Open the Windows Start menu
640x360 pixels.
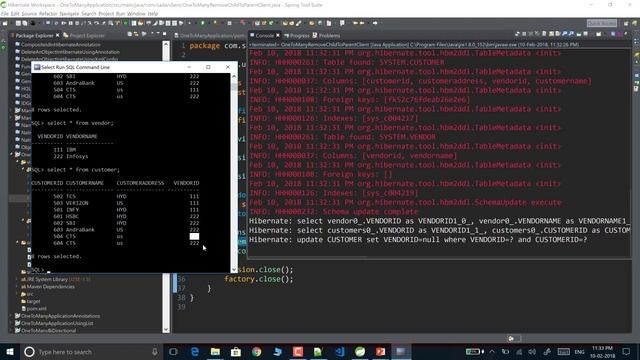tap(9, 351)
